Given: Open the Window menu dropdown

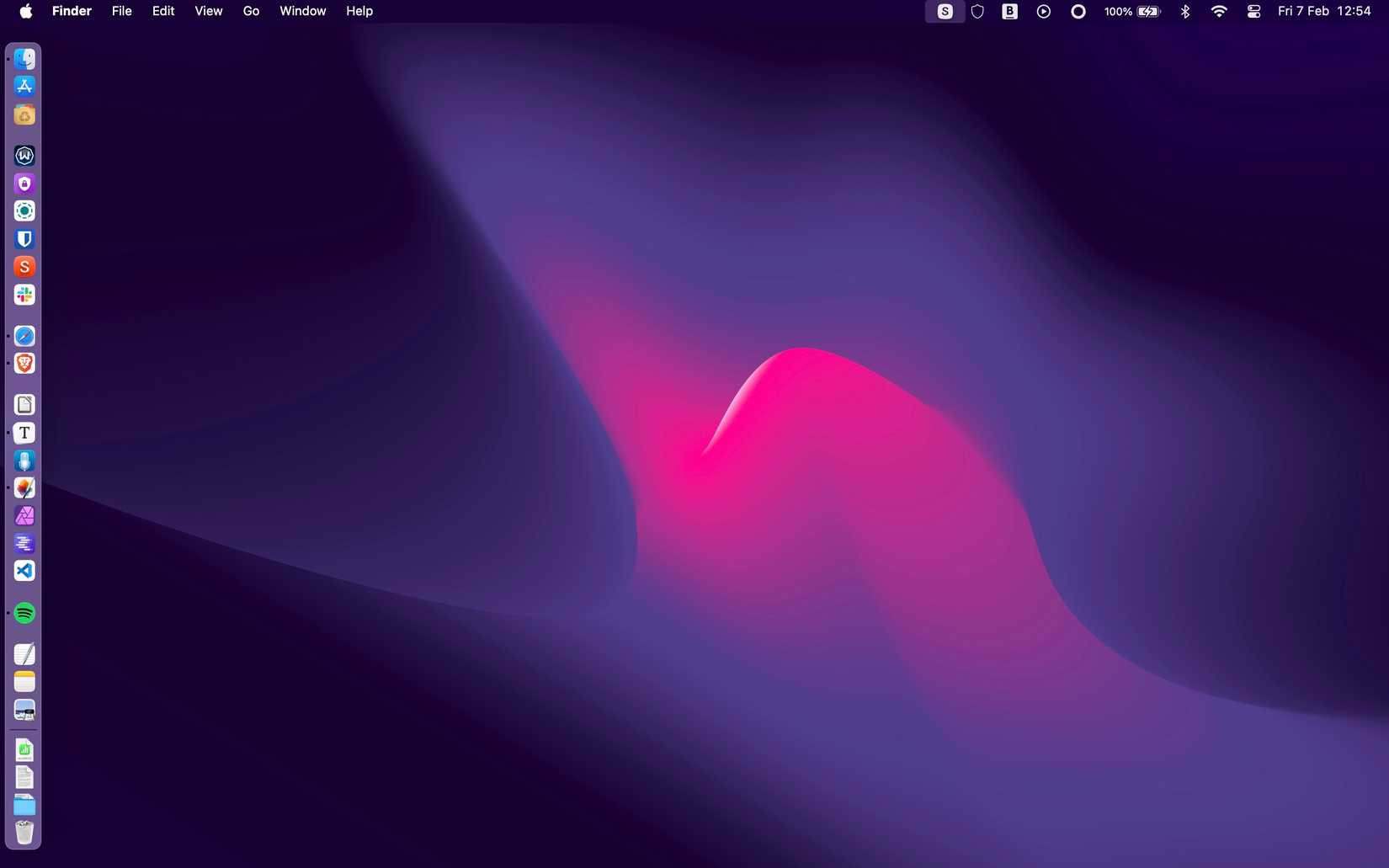Looking at the screenshot, I should [302, 11].
